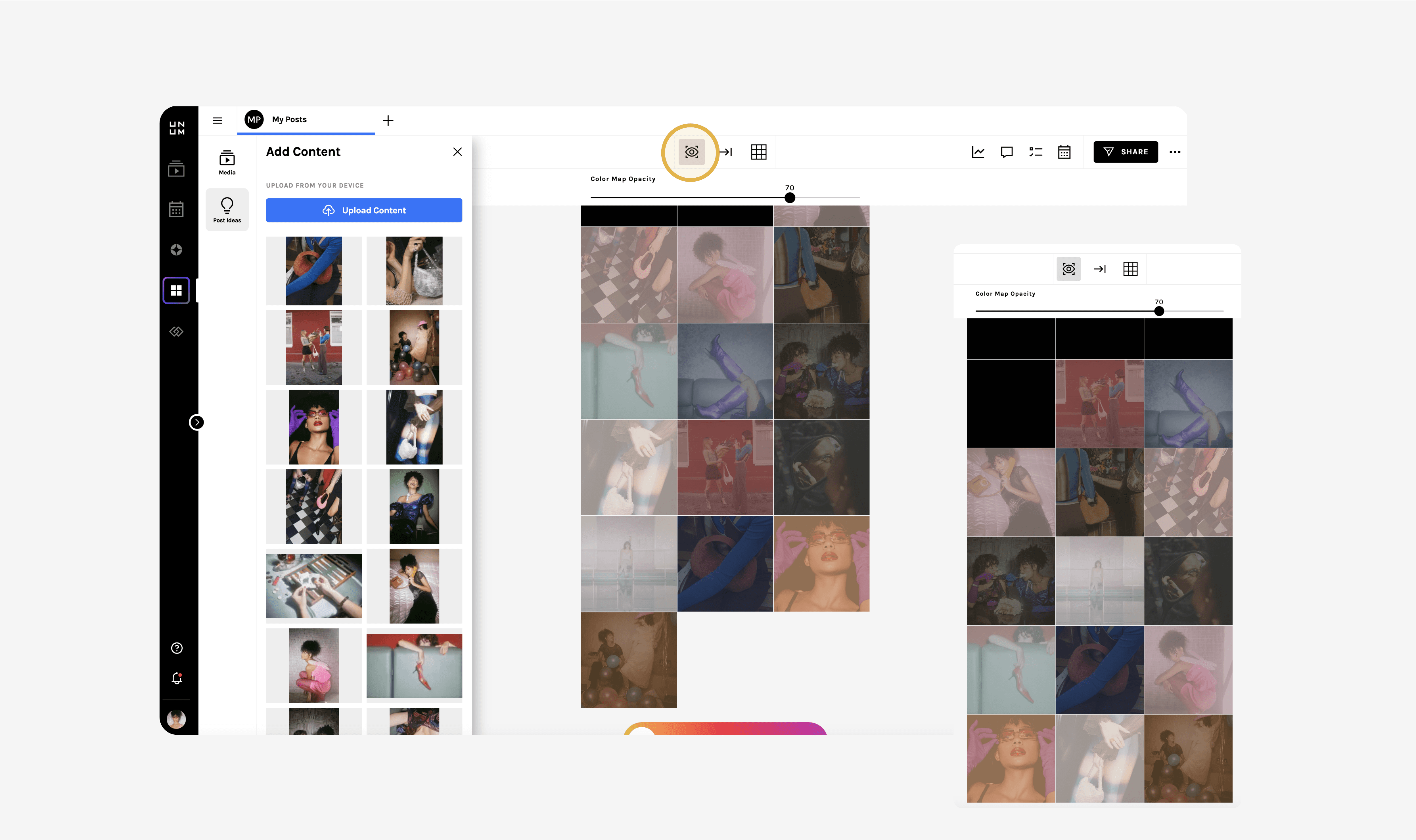Select the checkerboard floor photo thumbnail in the Add Content panel

314,507
